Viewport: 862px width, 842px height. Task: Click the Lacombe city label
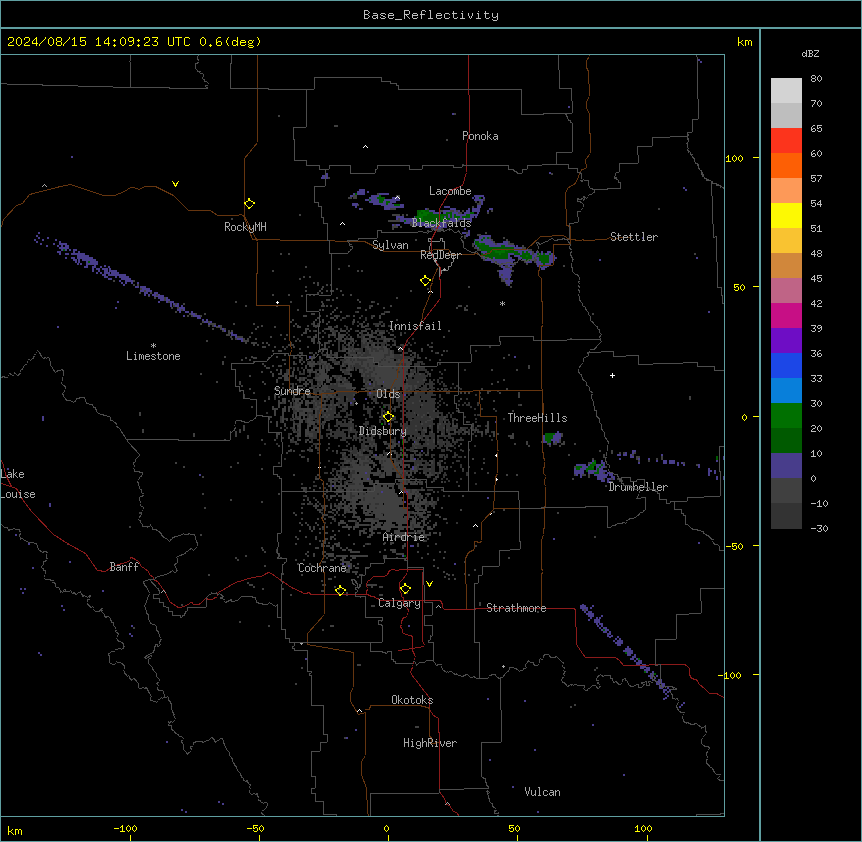(450, 191)
